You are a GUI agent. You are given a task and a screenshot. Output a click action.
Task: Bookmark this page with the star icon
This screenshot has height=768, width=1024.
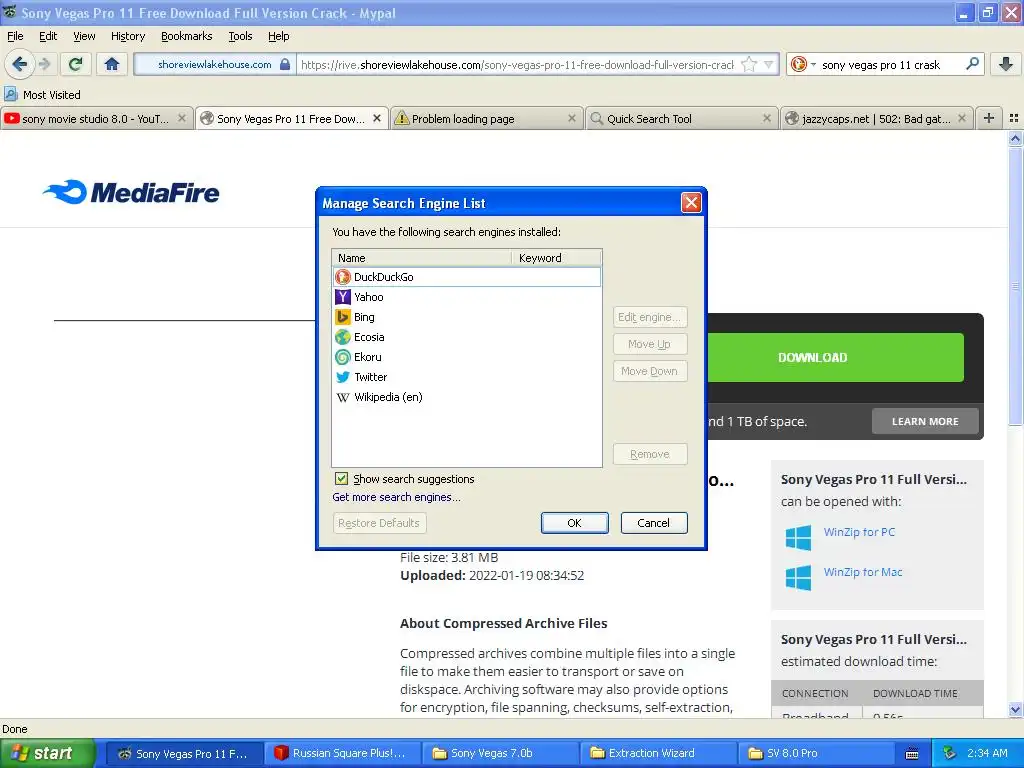click(x=750, y=64)
